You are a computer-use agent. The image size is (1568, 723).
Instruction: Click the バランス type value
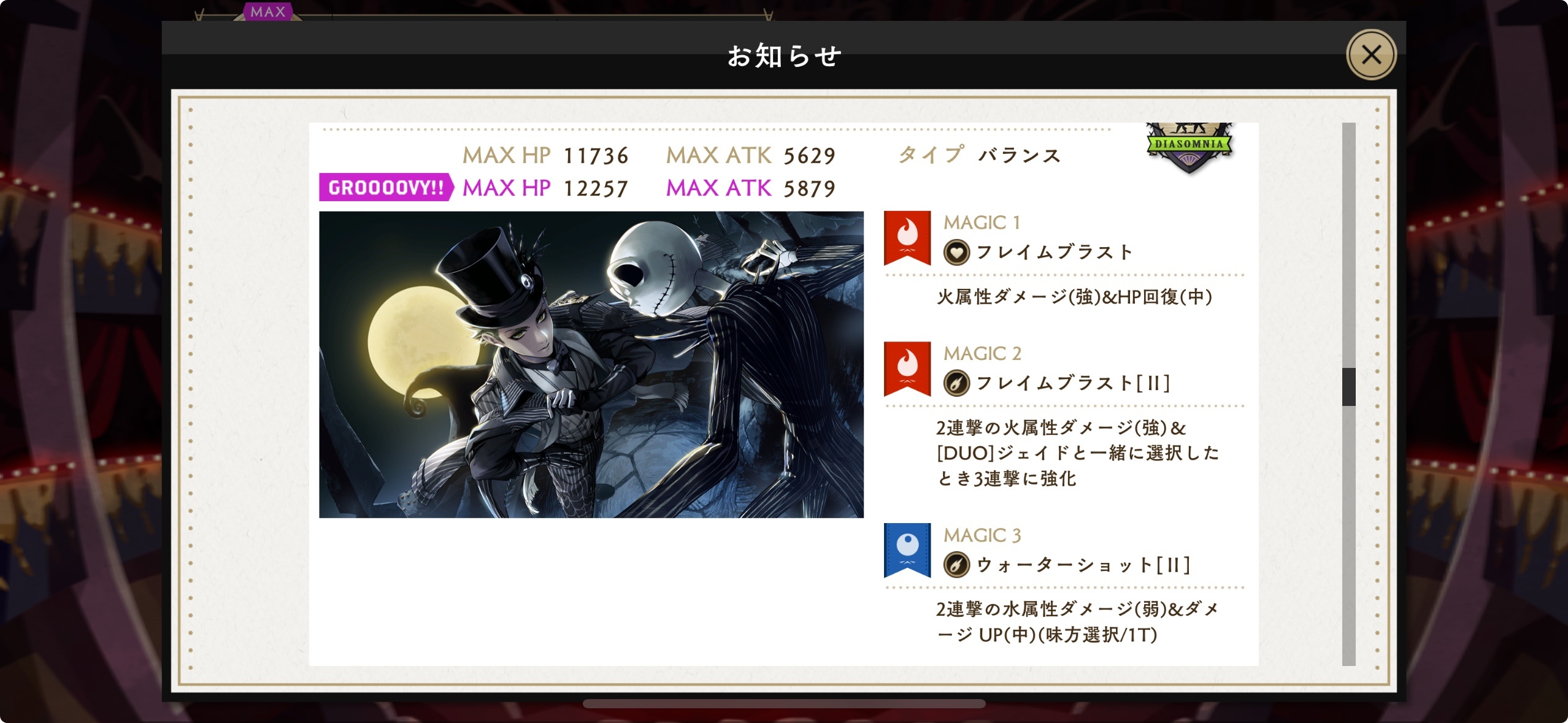click(x=1020, y=155)
